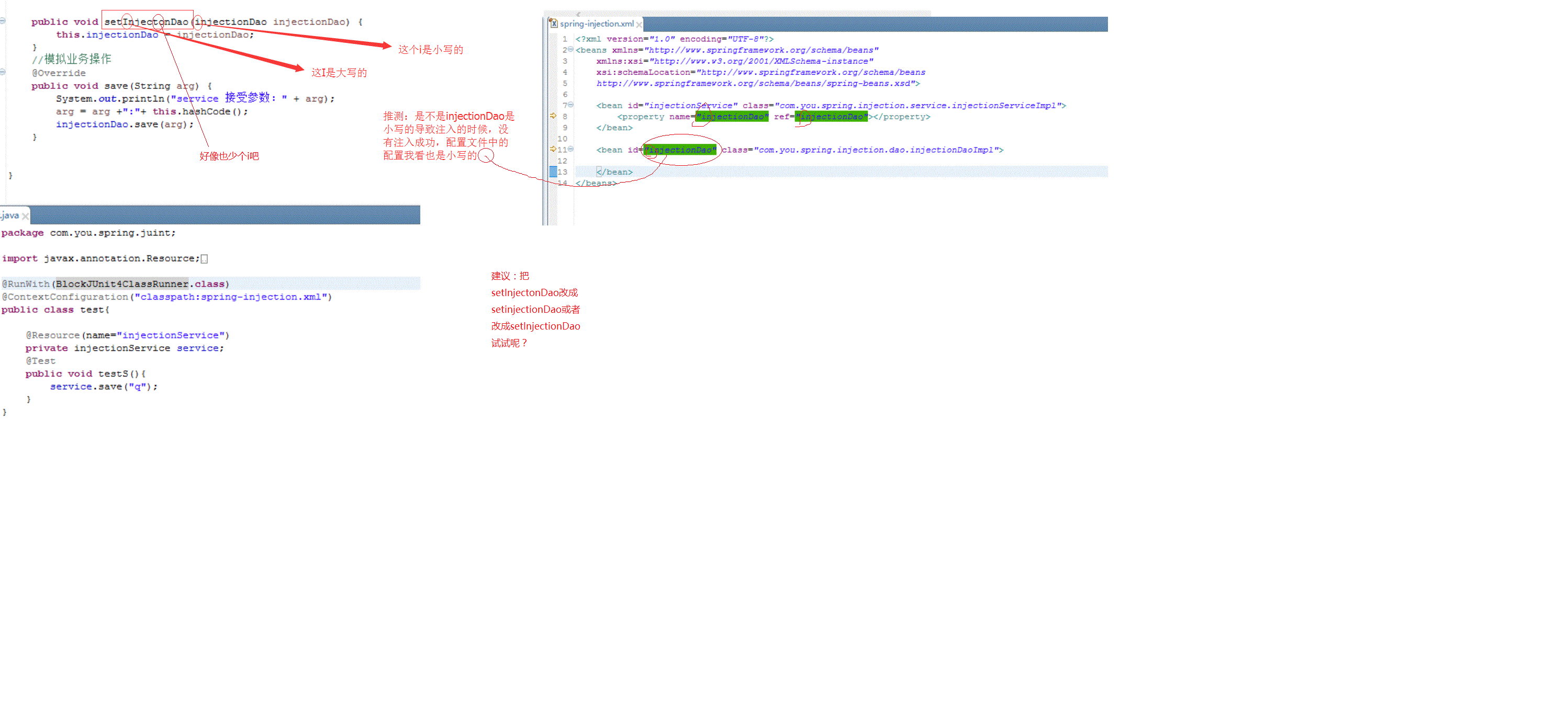Click the scroll-left chevron above the XML tab
The height and width of the screenshot is (725, 1568).
pyautogui.click(x=578, y=14)
